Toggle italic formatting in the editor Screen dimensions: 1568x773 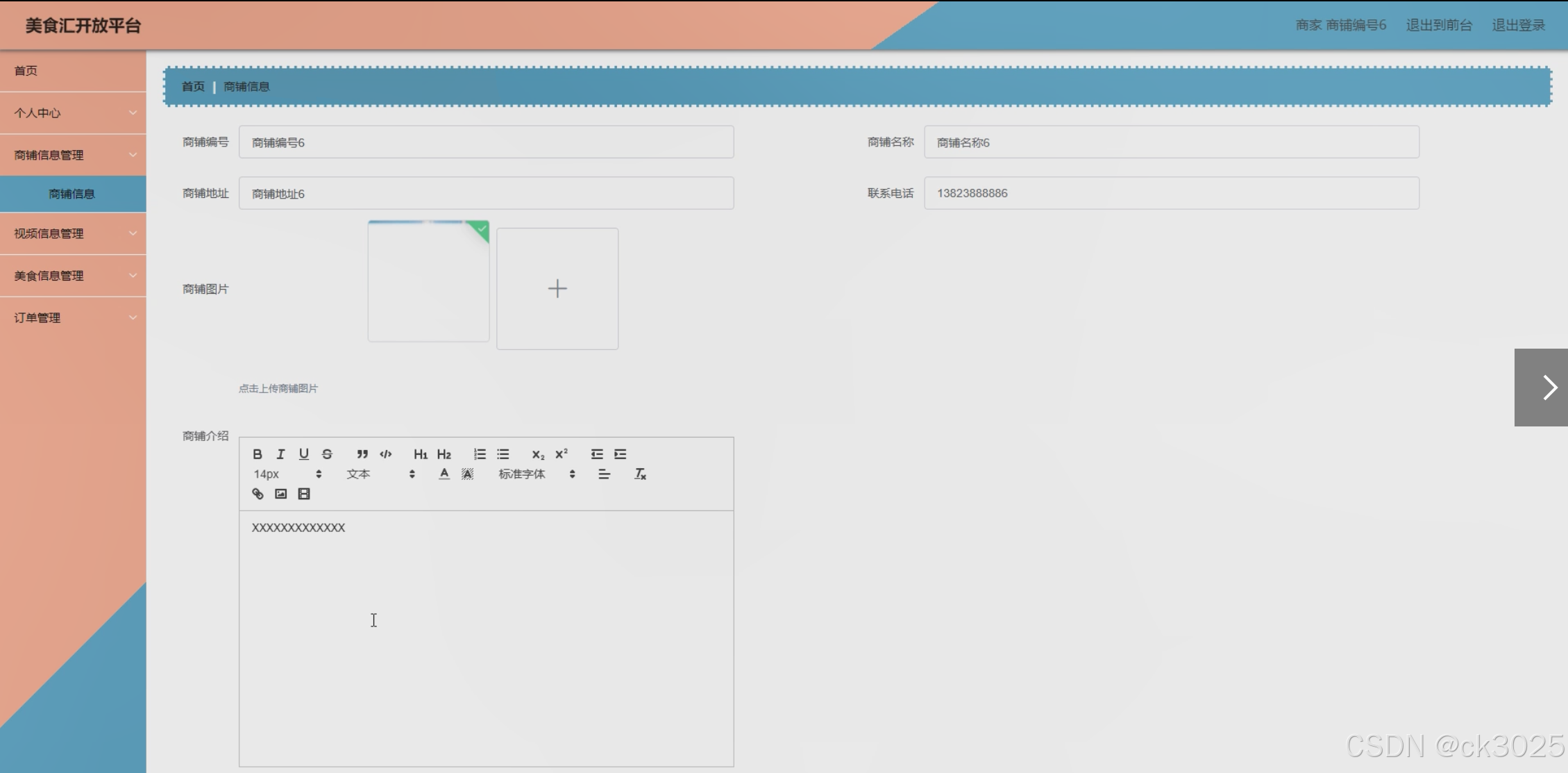[x=280, y=454]
